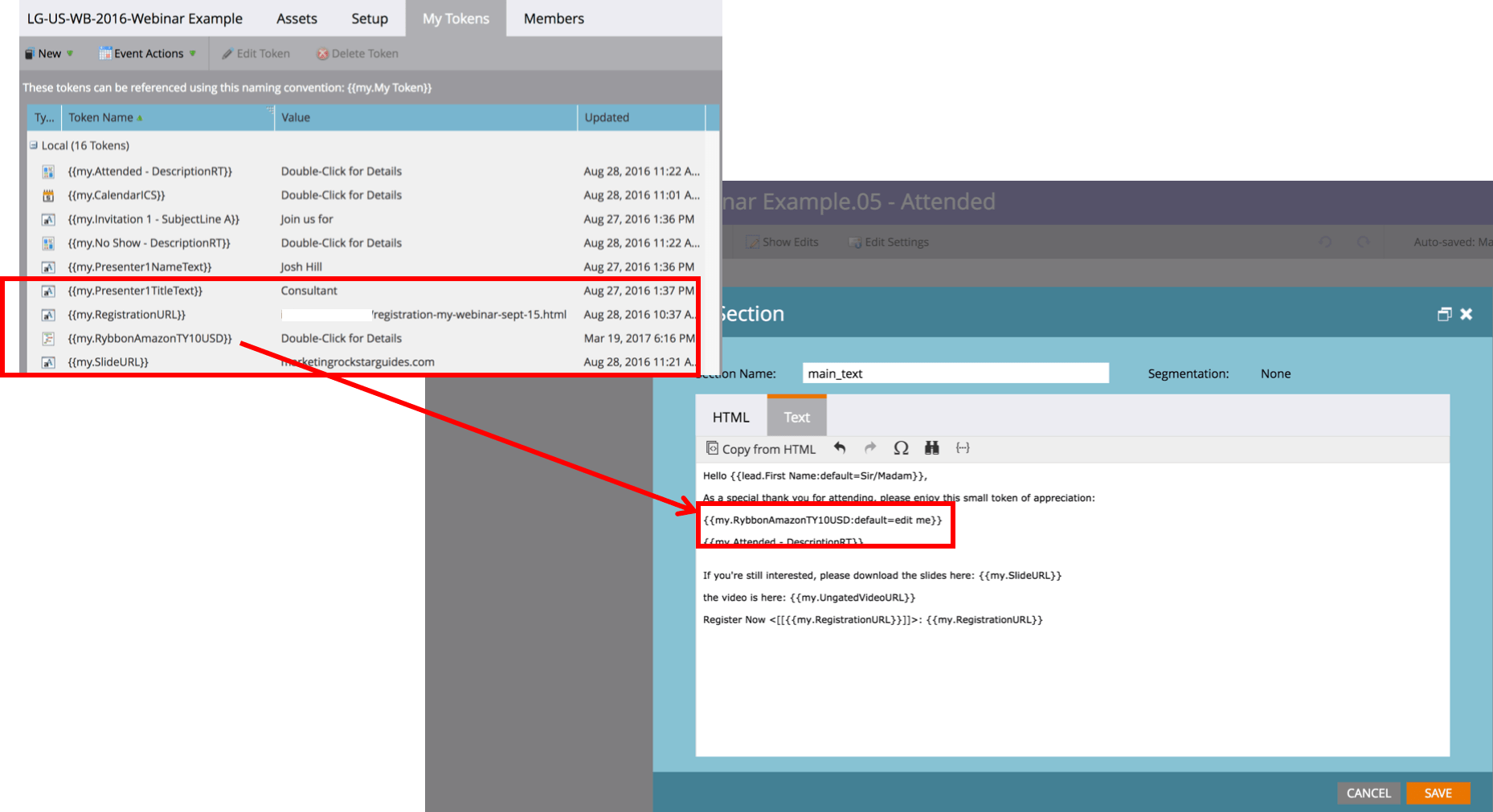Click the CANCEL button

click(x=1368, y=793)
